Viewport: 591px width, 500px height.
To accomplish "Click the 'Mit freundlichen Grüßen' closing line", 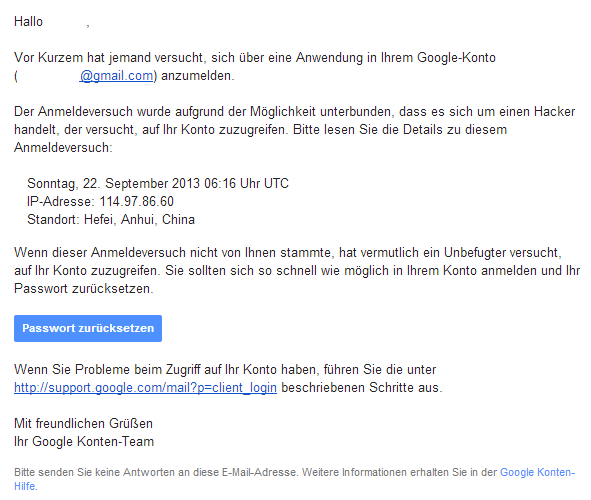I will click(x=83, y=423).
